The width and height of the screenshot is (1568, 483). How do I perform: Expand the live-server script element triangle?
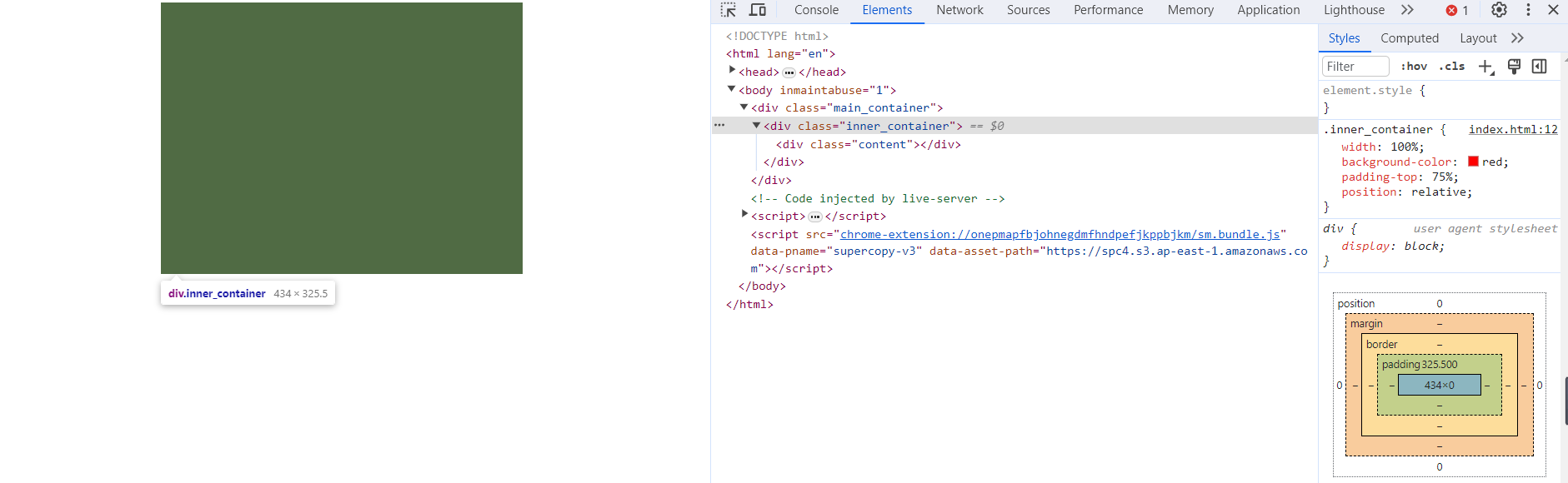tap(744, 215)
